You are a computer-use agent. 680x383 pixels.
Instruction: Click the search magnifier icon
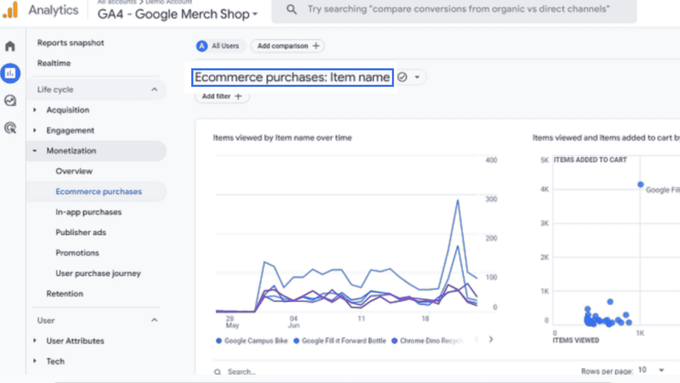click(x=291, y=9)
